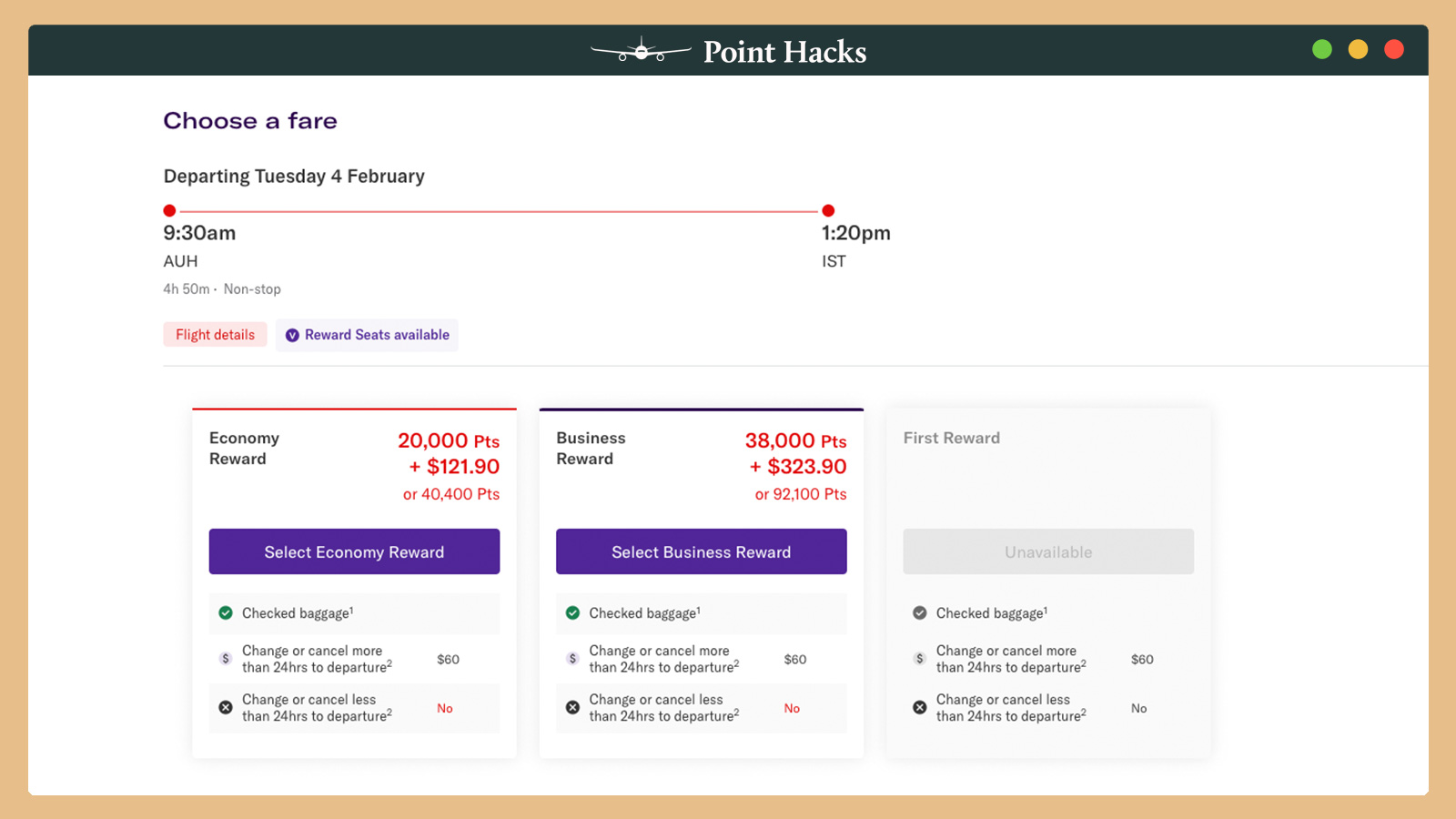Screen dimensions: 1456x819
Task: Open the Flight details button
Action: tap(216, 335)
